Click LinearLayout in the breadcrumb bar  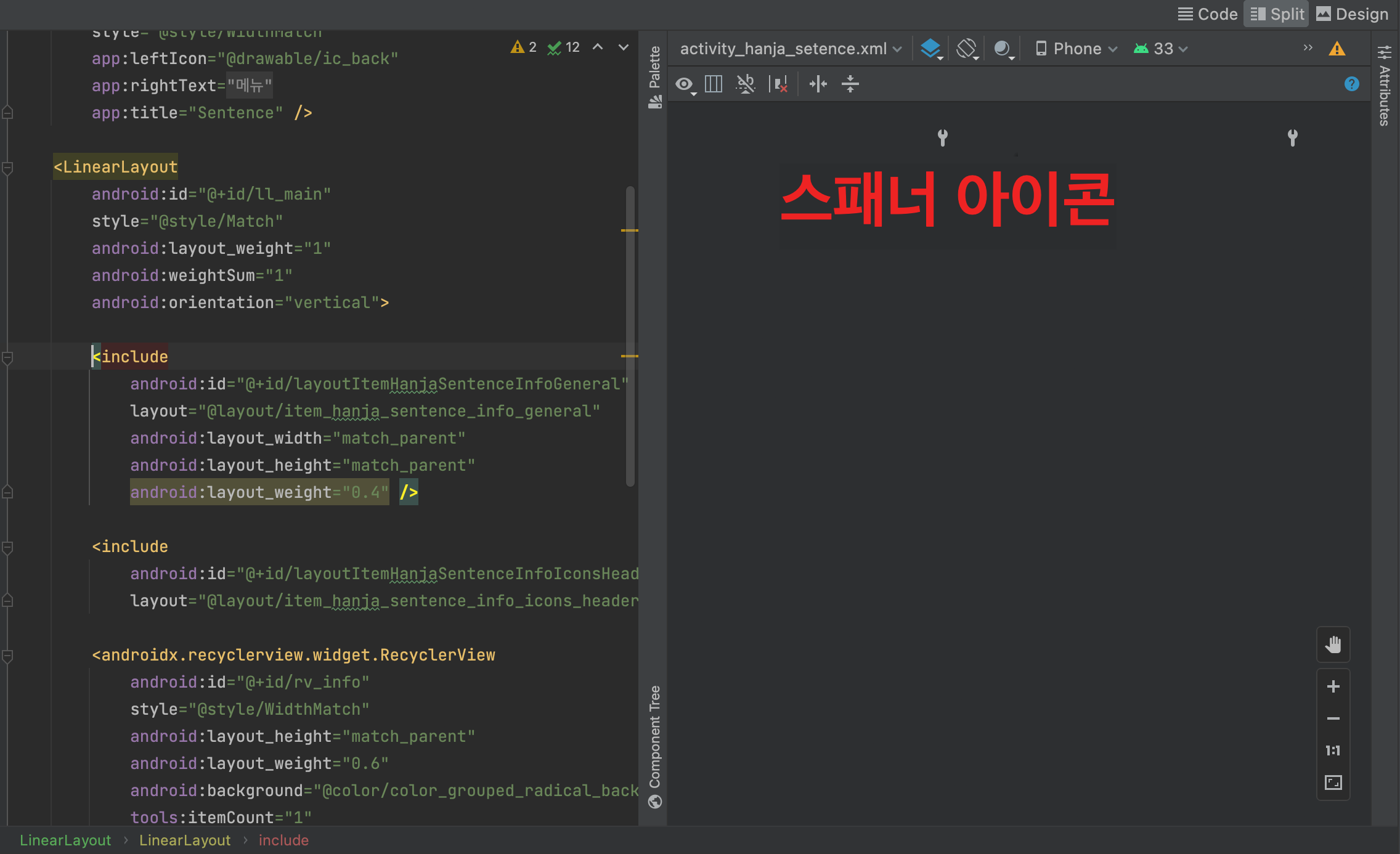point(65,840)
